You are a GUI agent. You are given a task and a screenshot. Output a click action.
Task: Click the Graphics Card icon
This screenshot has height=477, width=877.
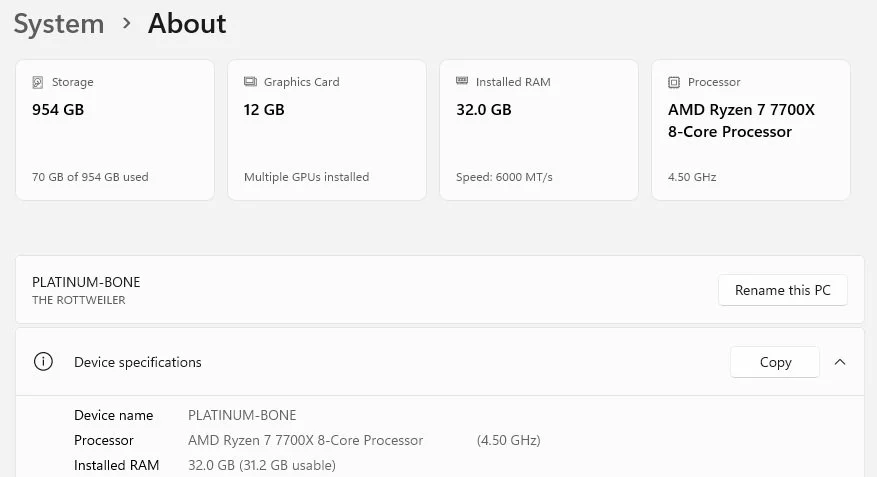pos(250,82)
